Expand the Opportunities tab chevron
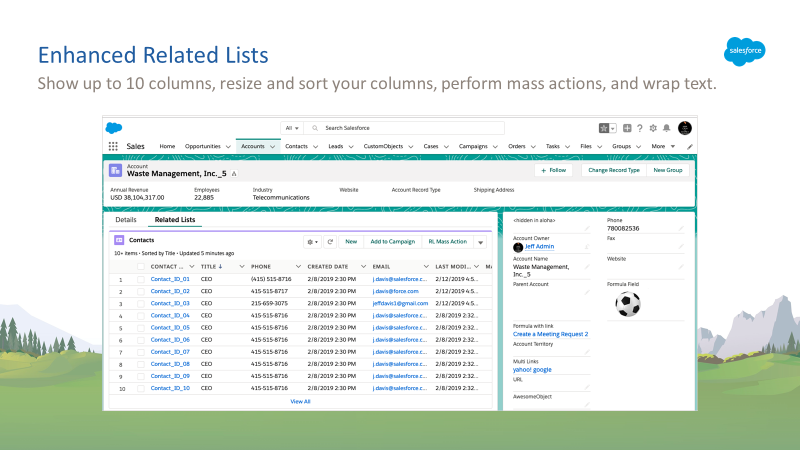Image resolution: width=800 pixels, height=450 pixels. click(x=228, y=147)
